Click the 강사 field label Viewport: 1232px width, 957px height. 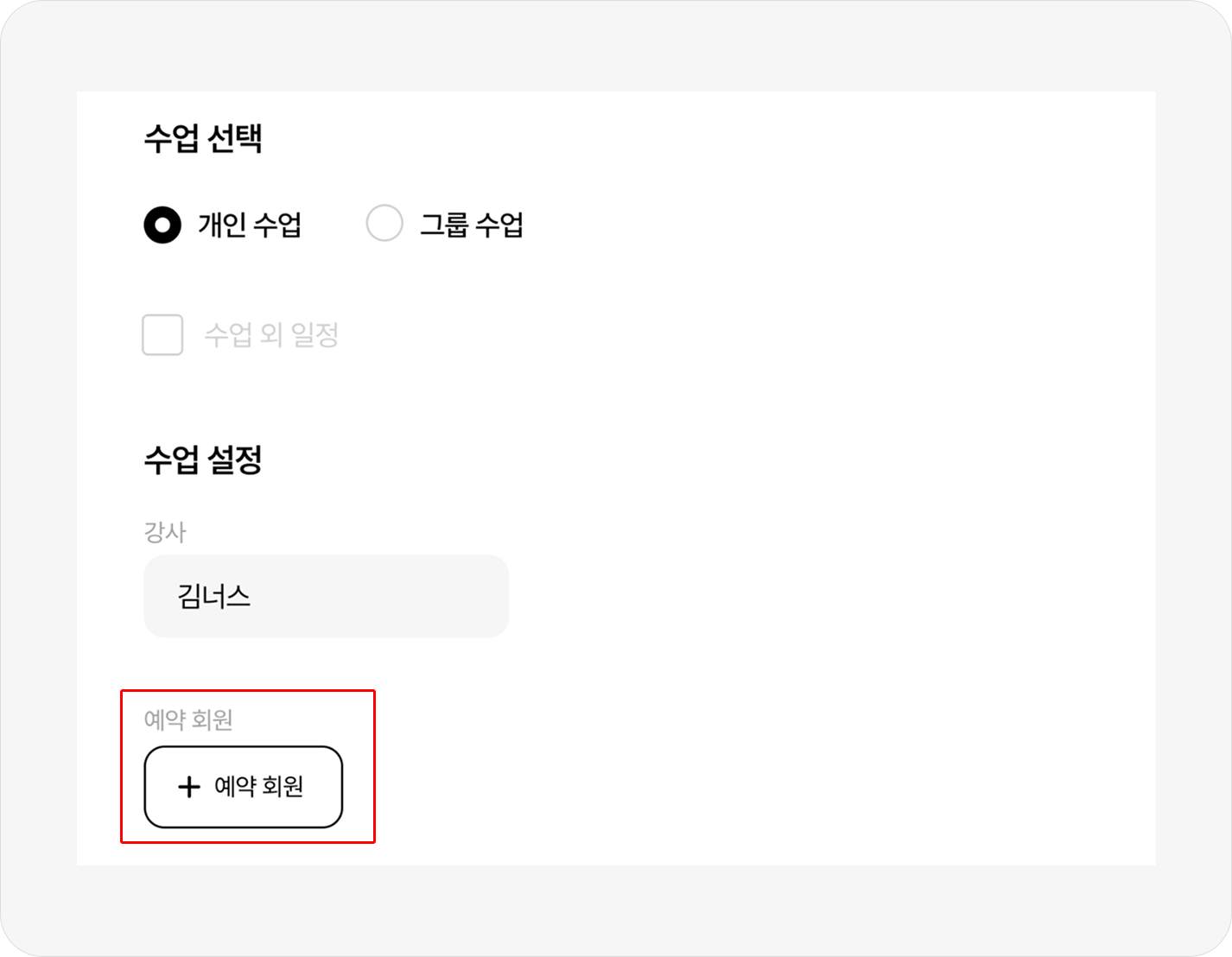(x=165, y=532)
